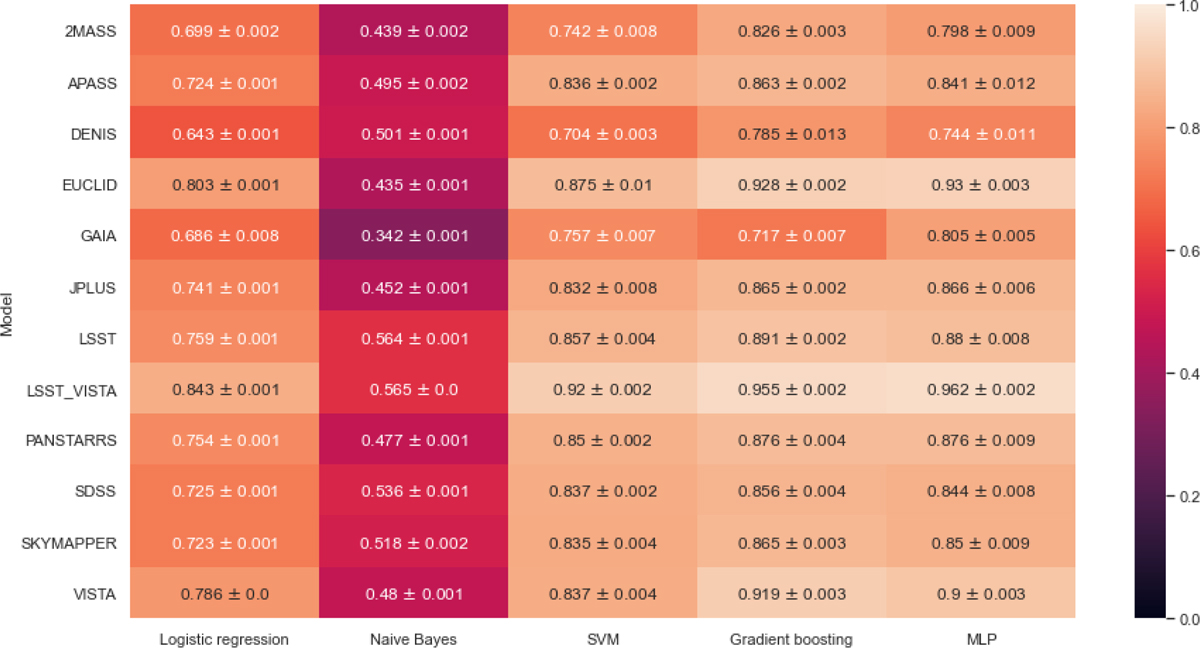This screenshot has width=1200, height=648.
Task: Click the SDSS Naive Bayes cell
Action: coord(413,492)
